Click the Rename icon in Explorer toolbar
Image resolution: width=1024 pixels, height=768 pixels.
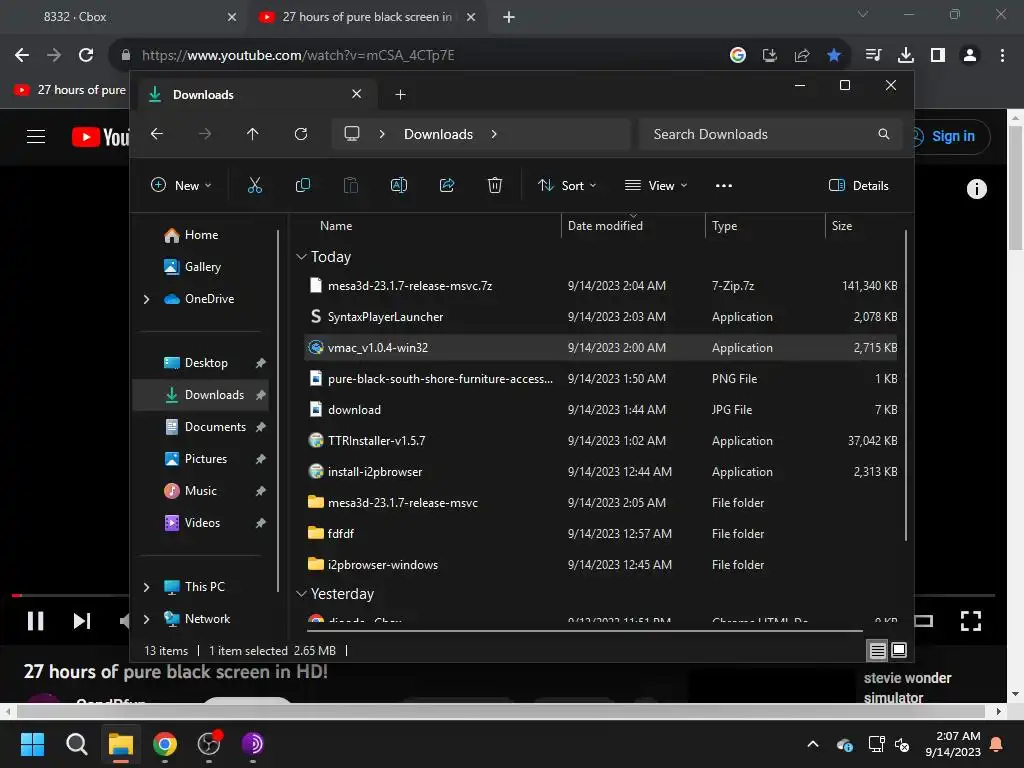click(x=398, y=185)
